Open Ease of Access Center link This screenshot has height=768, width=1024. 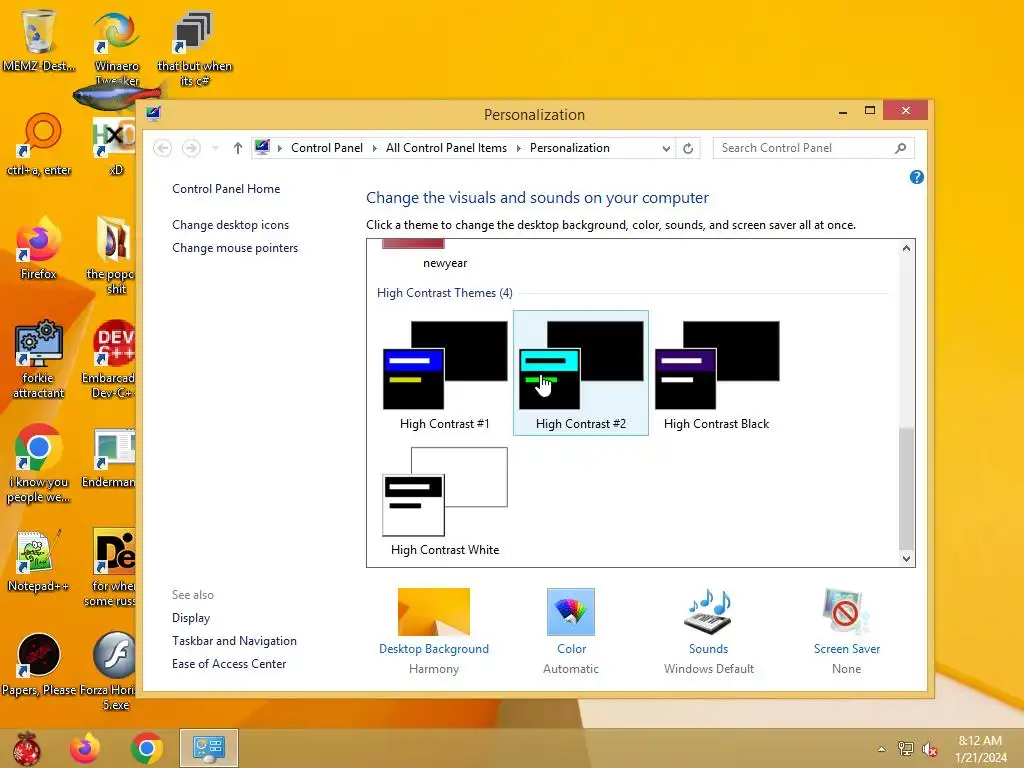[229, 664]
